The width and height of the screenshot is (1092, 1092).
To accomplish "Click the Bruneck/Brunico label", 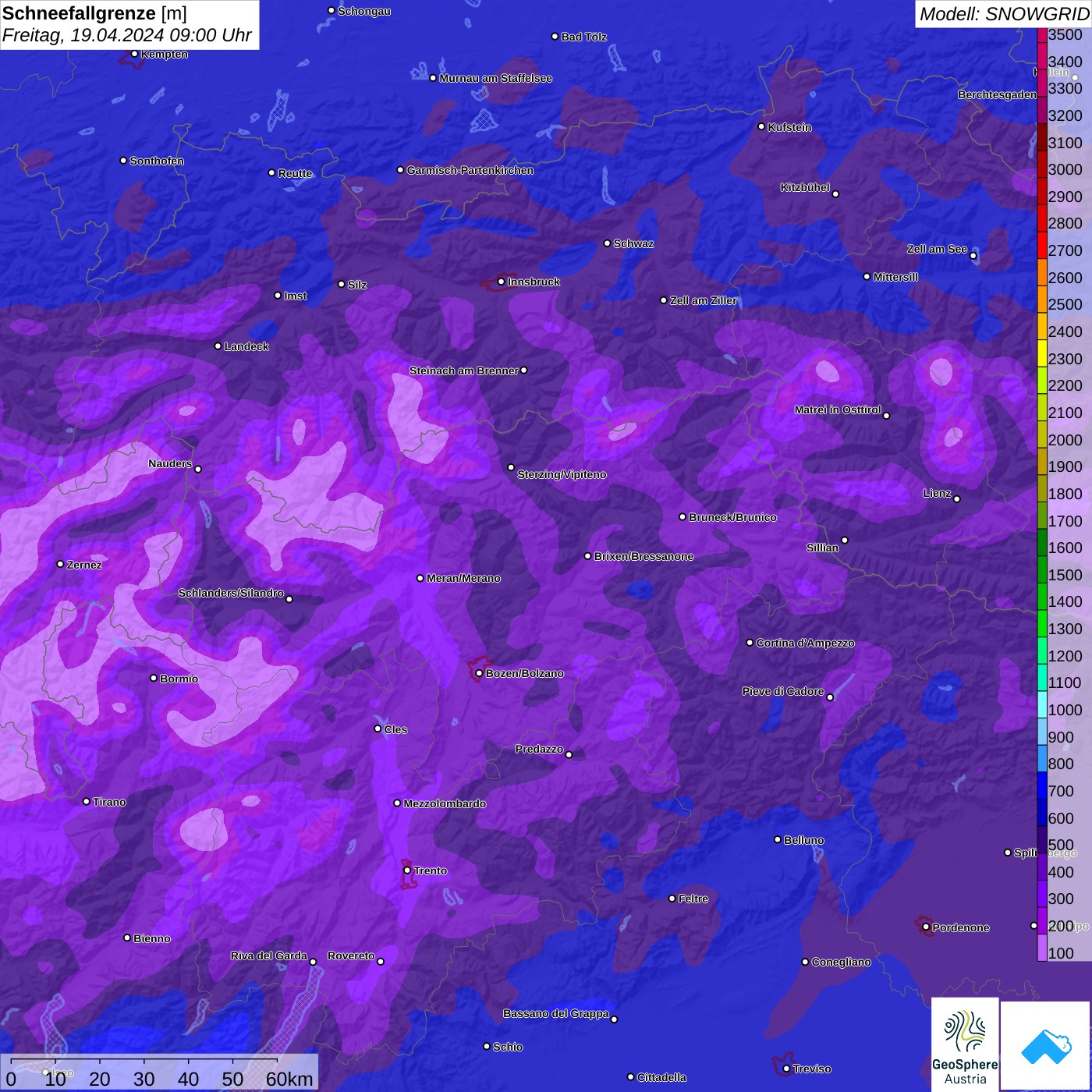I will tap(733, 517).
